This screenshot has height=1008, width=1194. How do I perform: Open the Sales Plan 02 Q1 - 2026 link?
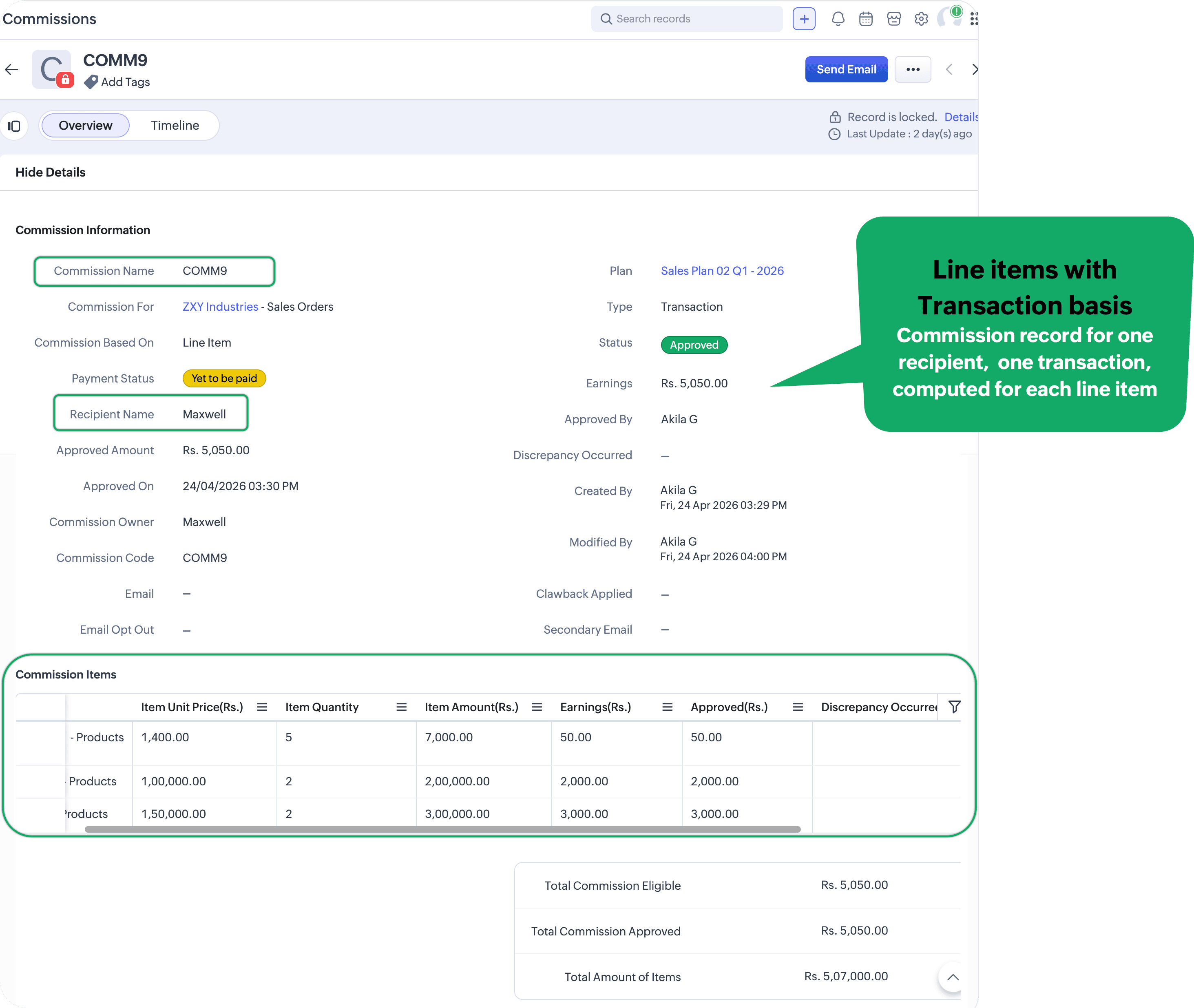tap(722, 271)
